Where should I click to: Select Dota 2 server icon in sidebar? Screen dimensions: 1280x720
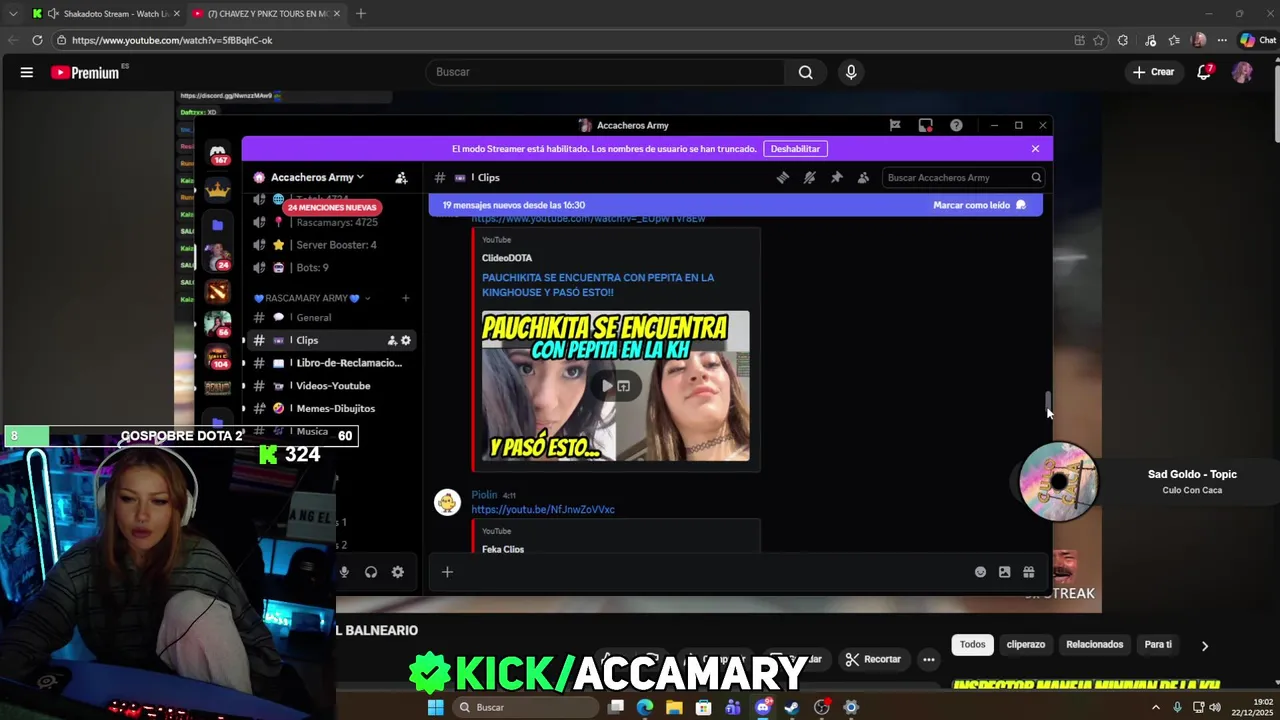point(217,291)
